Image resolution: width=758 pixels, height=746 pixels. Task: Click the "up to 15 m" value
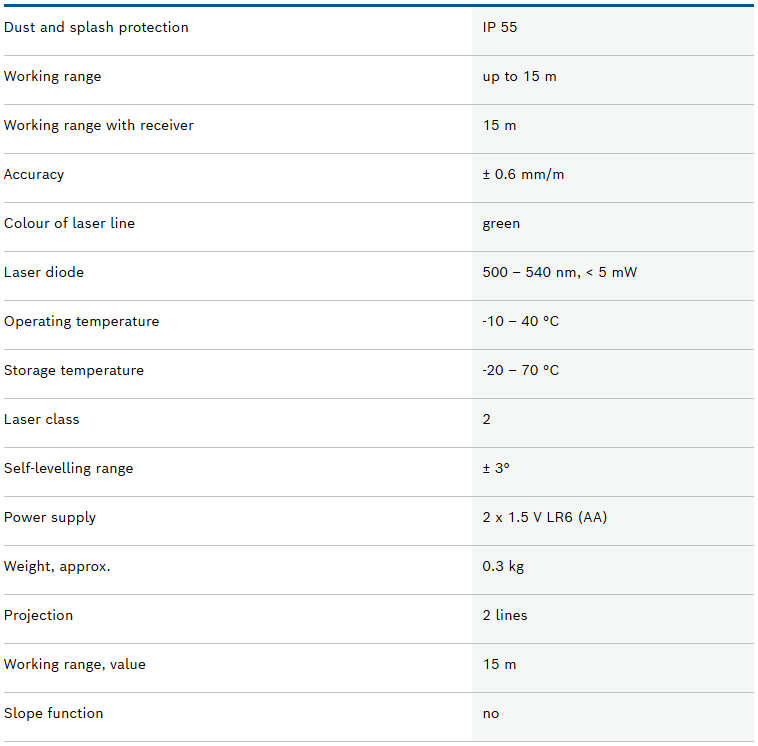519,76
